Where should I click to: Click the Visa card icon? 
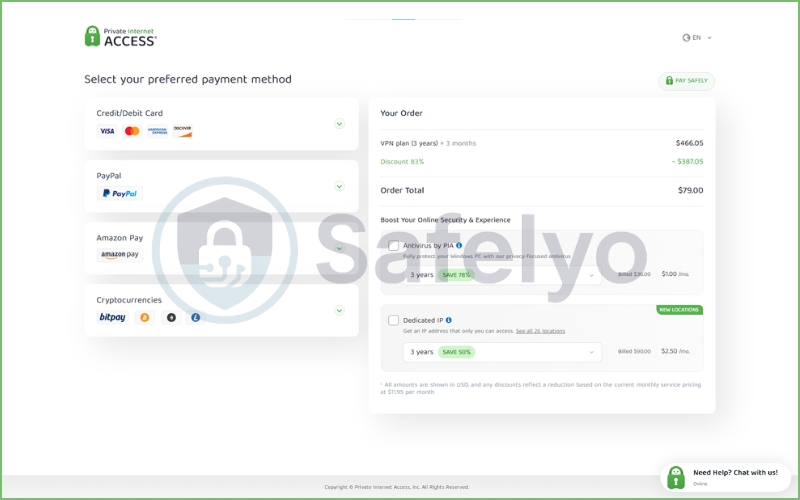click(x=107, y=131)
